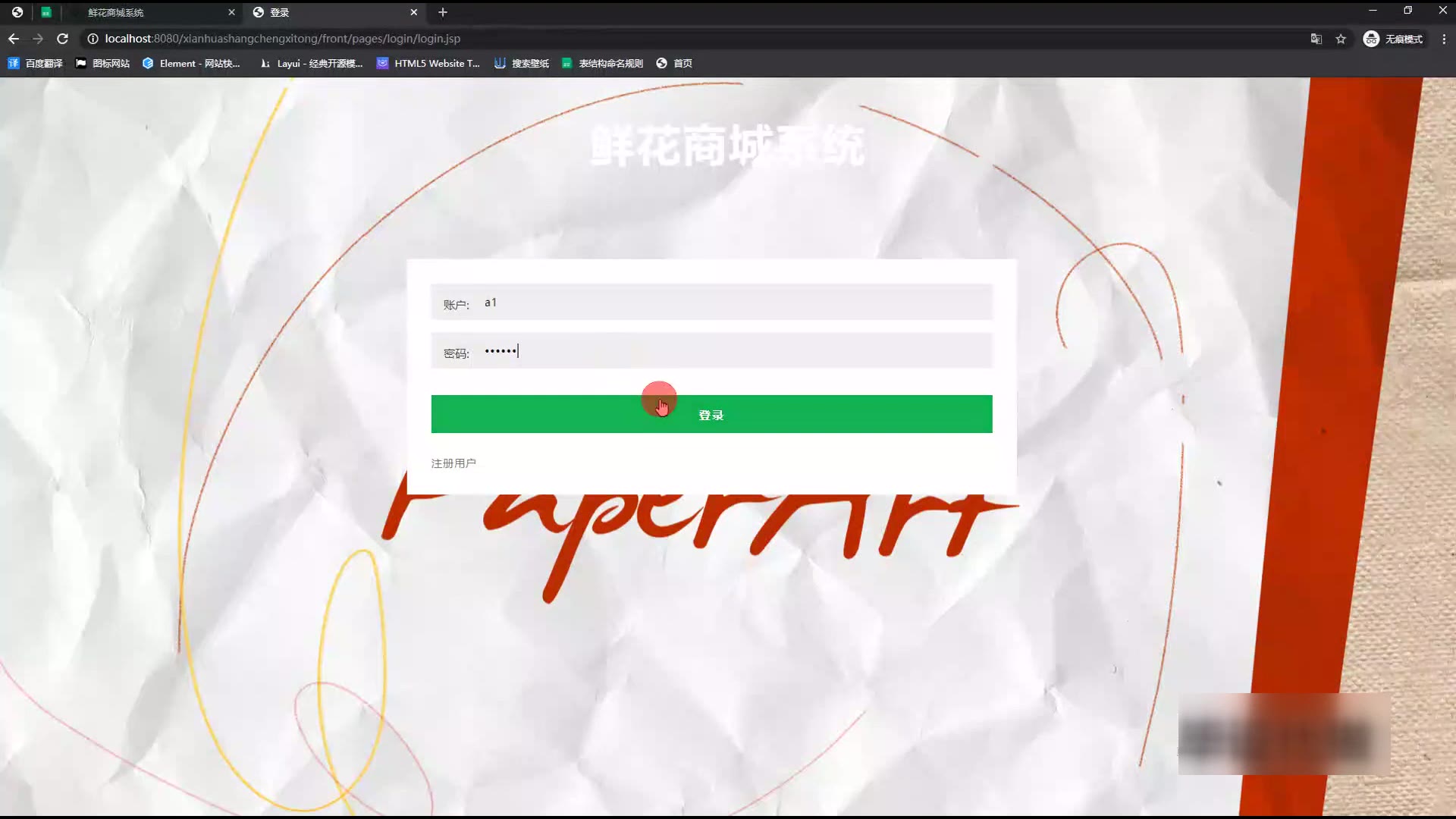Click the browser back arrow
Image resolution: width=1456 pixels, height=819 pixels.
pos(14,39)
